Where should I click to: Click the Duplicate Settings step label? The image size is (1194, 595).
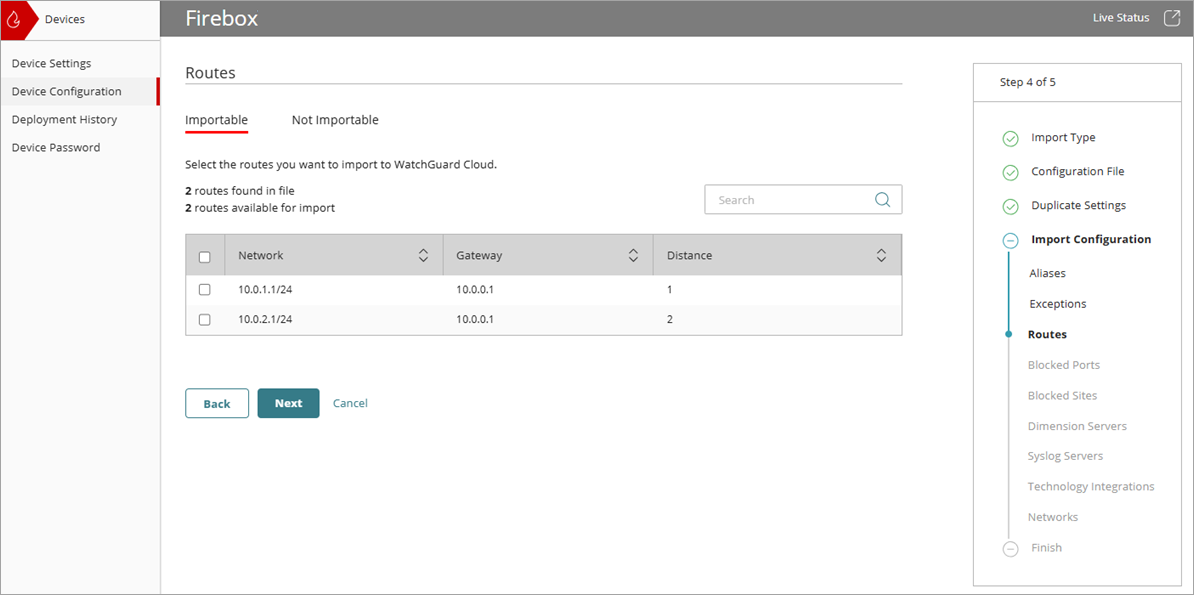pyautogui.click(x=1078, y=206)
